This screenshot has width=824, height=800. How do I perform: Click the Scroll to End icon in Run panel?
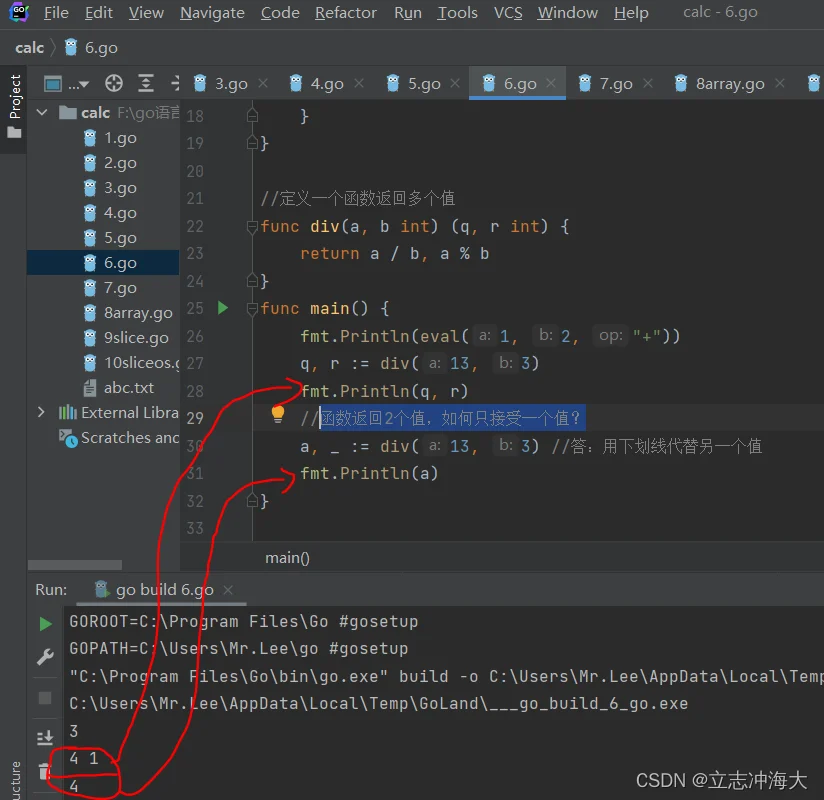click(x=45, y=737)
